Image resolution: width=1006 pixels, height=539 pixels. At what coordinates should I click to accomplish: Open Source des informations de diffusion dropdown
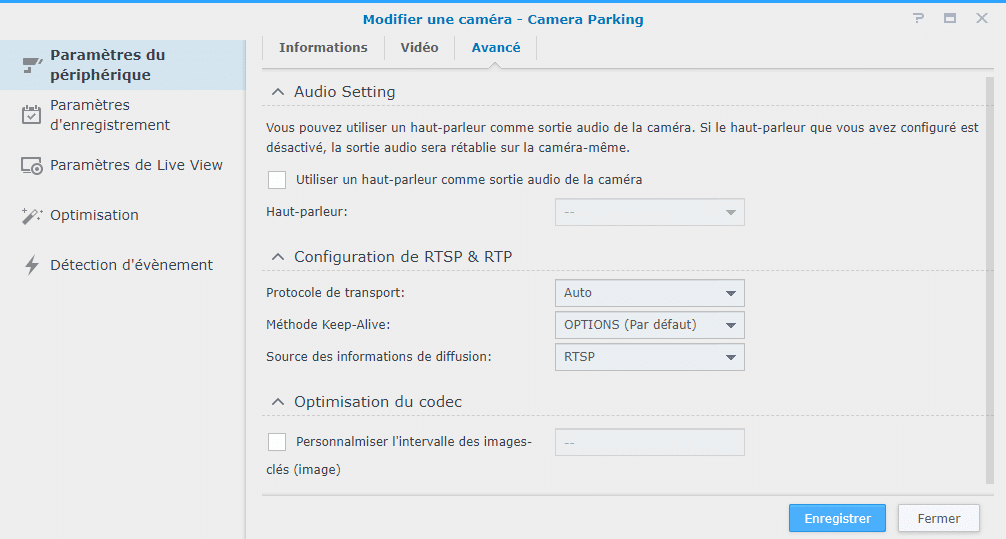(649, 357)
